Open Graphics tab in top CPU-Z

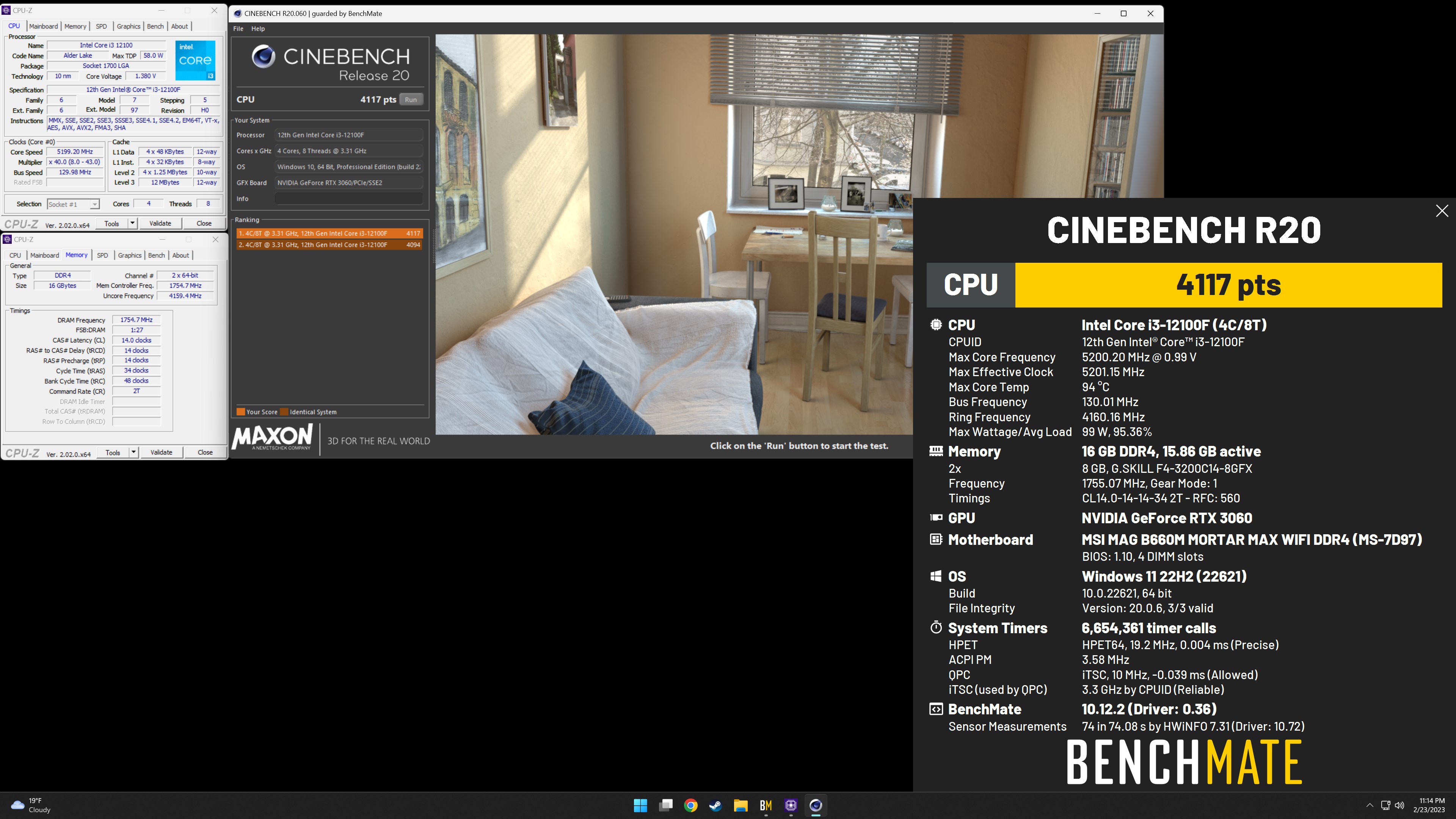point(128,26)
